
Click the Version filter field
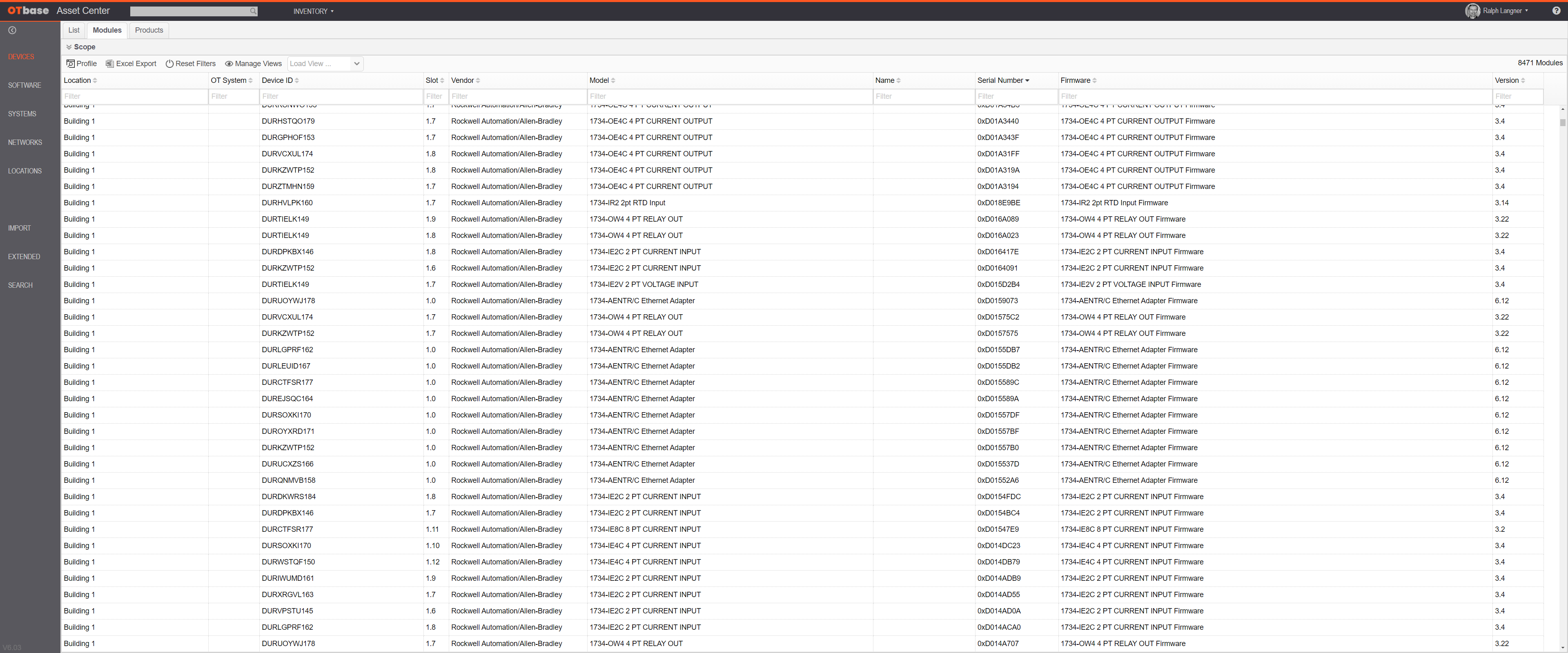(1518, 96)
